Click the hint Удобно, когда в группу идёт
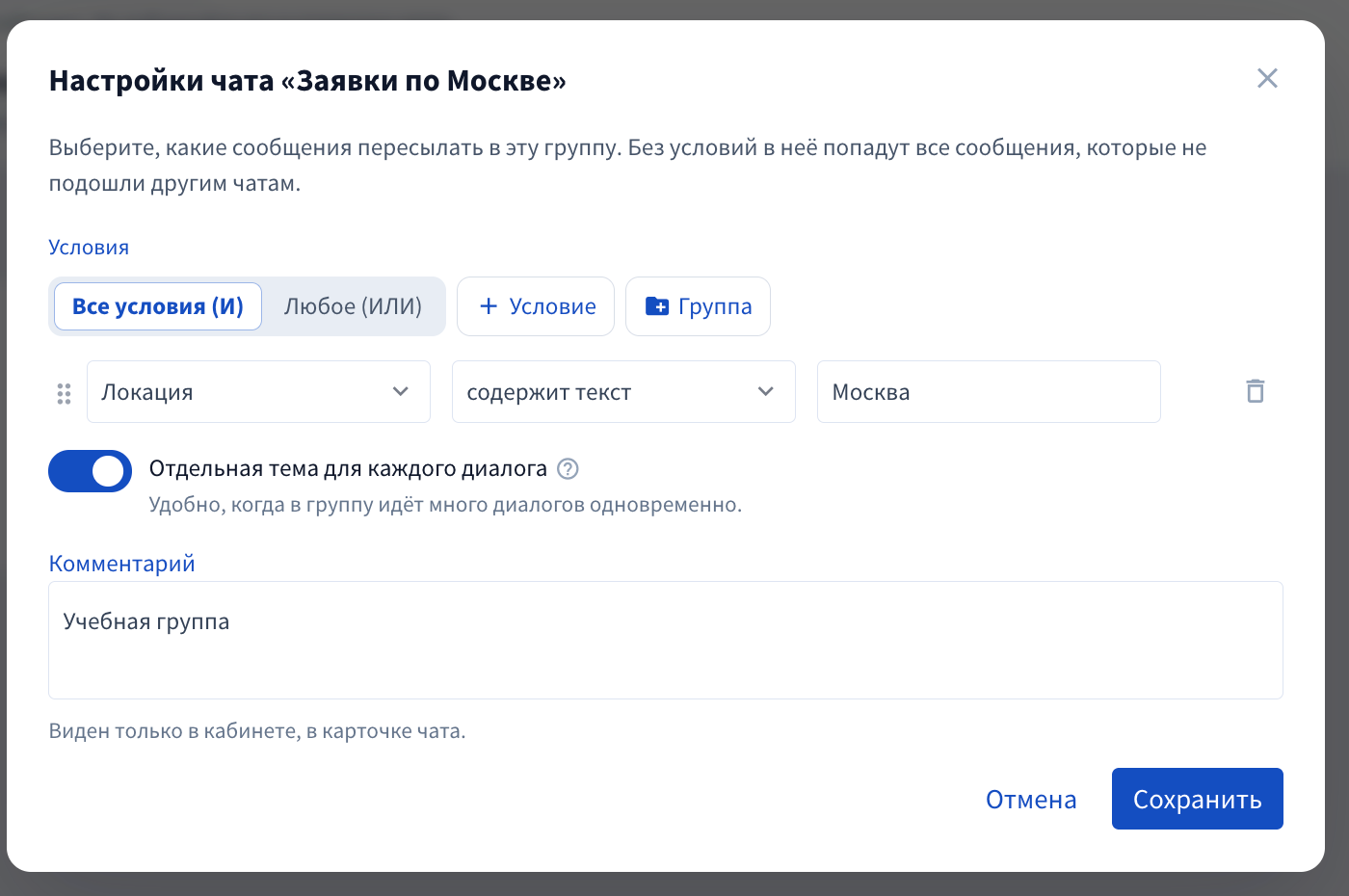Viewport: 1349px width, 896px height. pos(445,505)
